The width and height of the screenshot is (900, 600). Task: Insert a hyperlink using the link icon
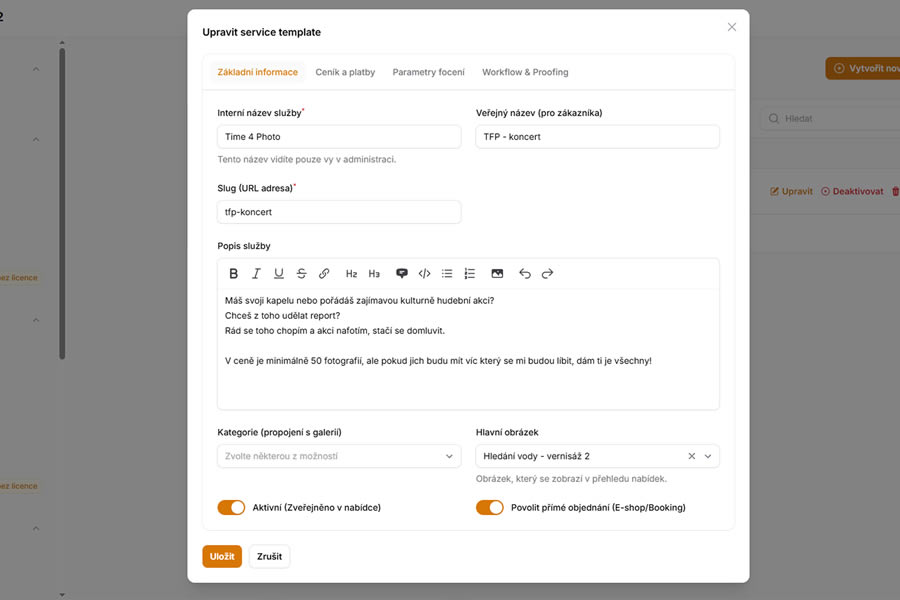325,273
